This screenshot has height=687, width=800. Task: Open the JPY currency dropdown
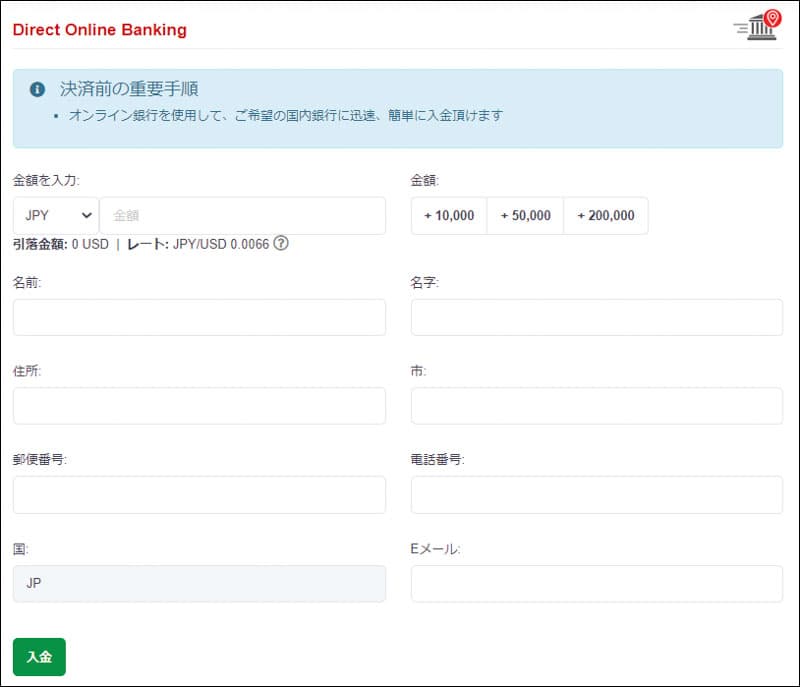56,215
